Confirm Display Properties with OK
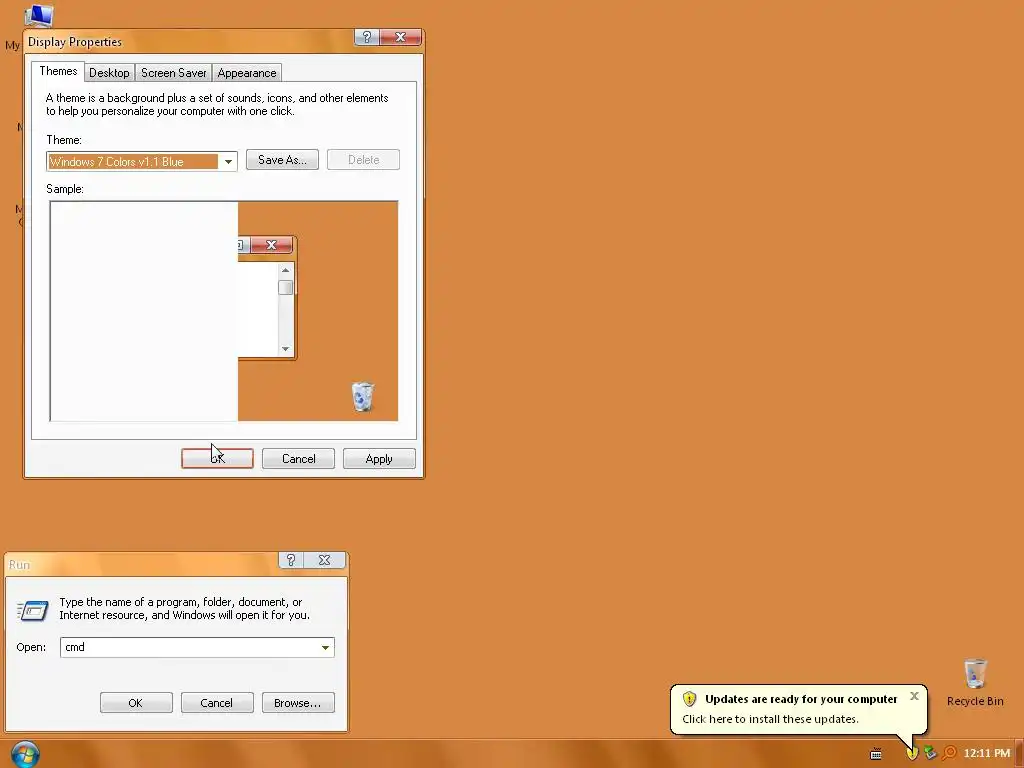The width and height of the screenshot is (1024, 768). tap(217, 458)
